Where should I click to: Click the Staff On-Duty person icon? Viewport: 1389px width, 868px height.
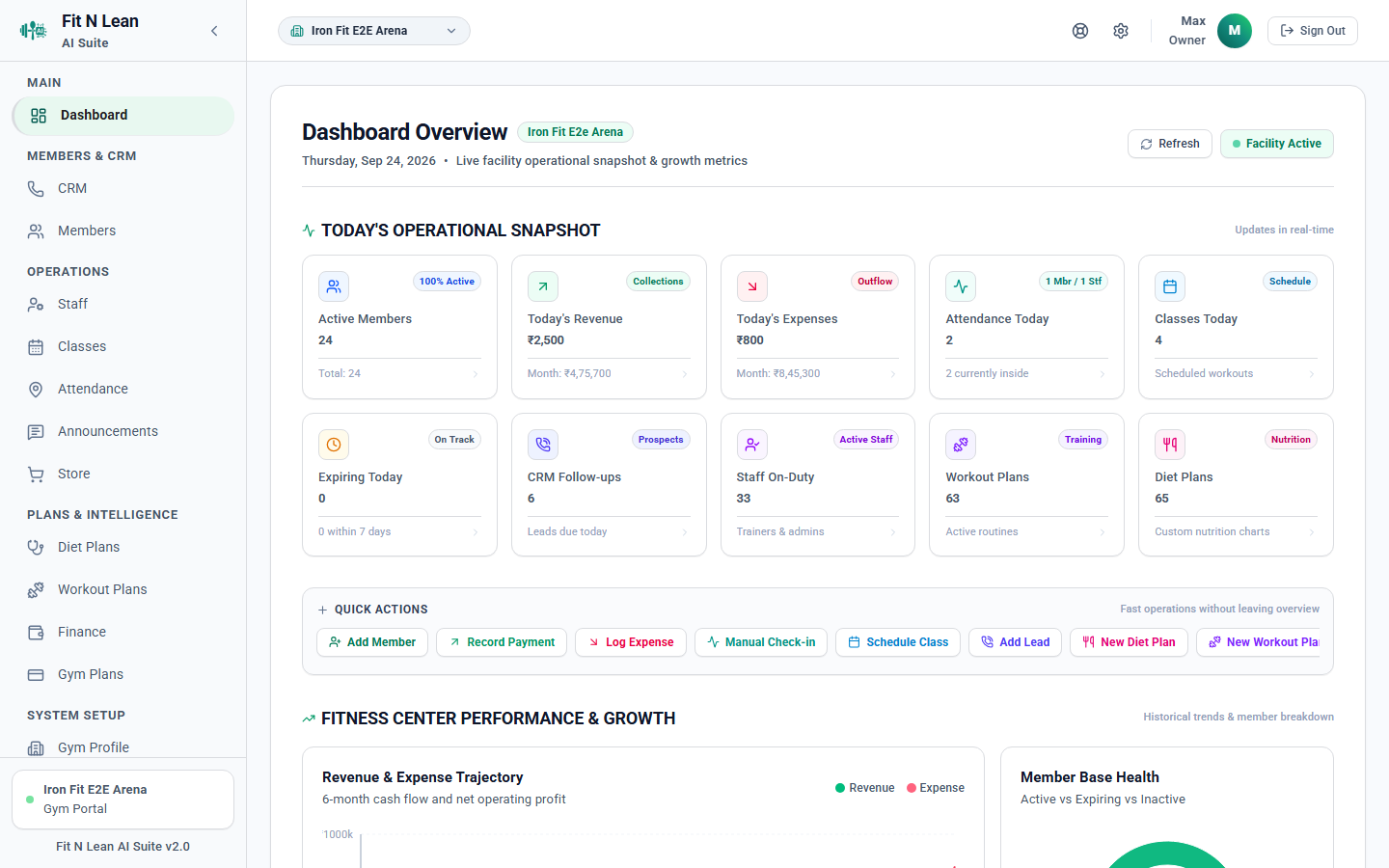click(x=752, y=445)
